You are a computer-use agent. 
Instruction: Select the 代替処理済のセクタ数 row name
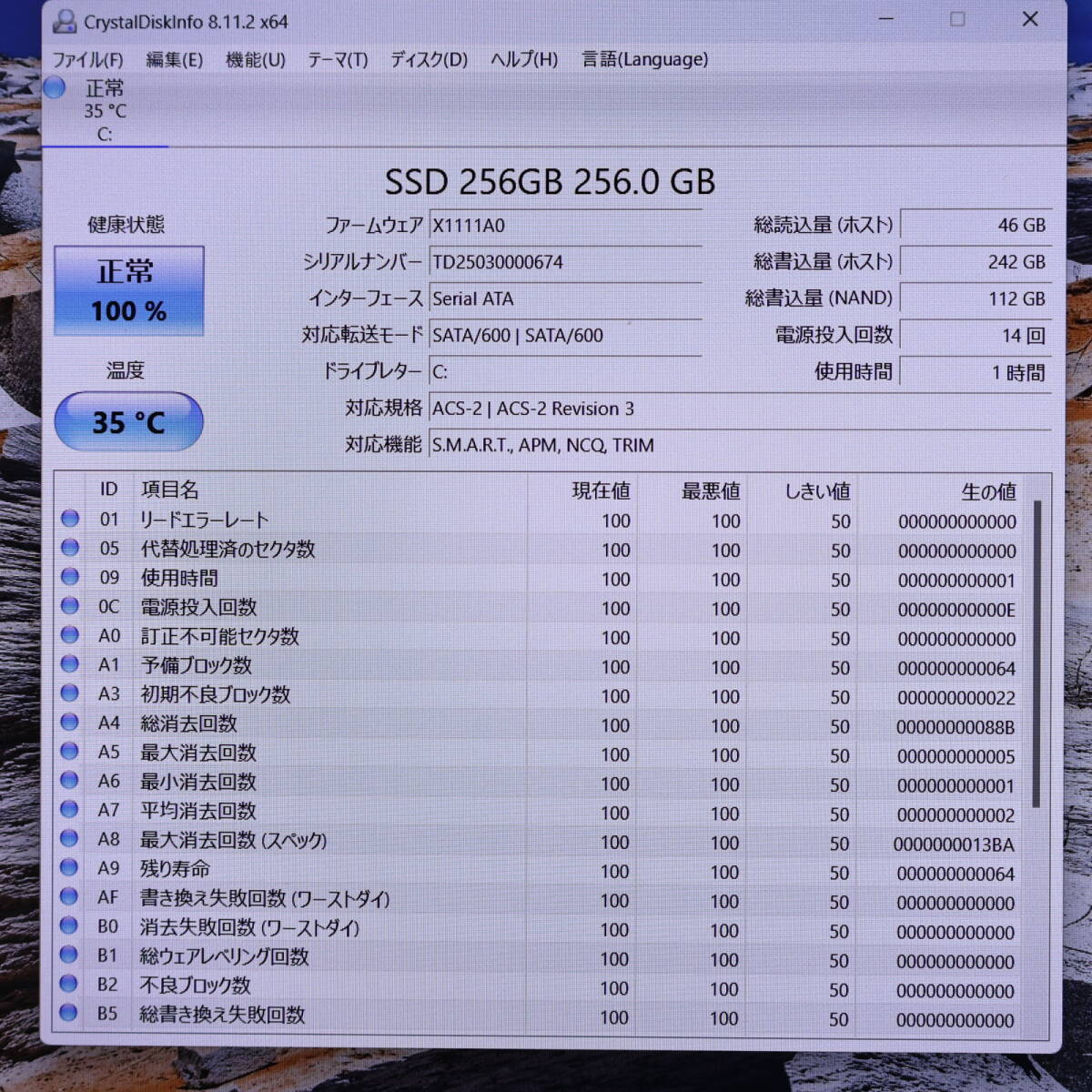[x=227, y=549]
